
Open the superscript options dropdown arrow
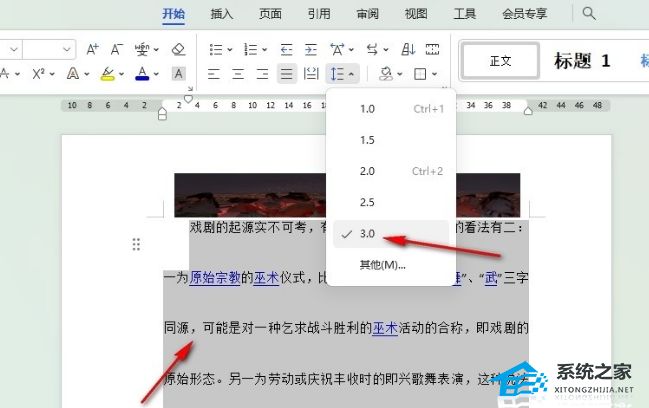pos(52,74)
